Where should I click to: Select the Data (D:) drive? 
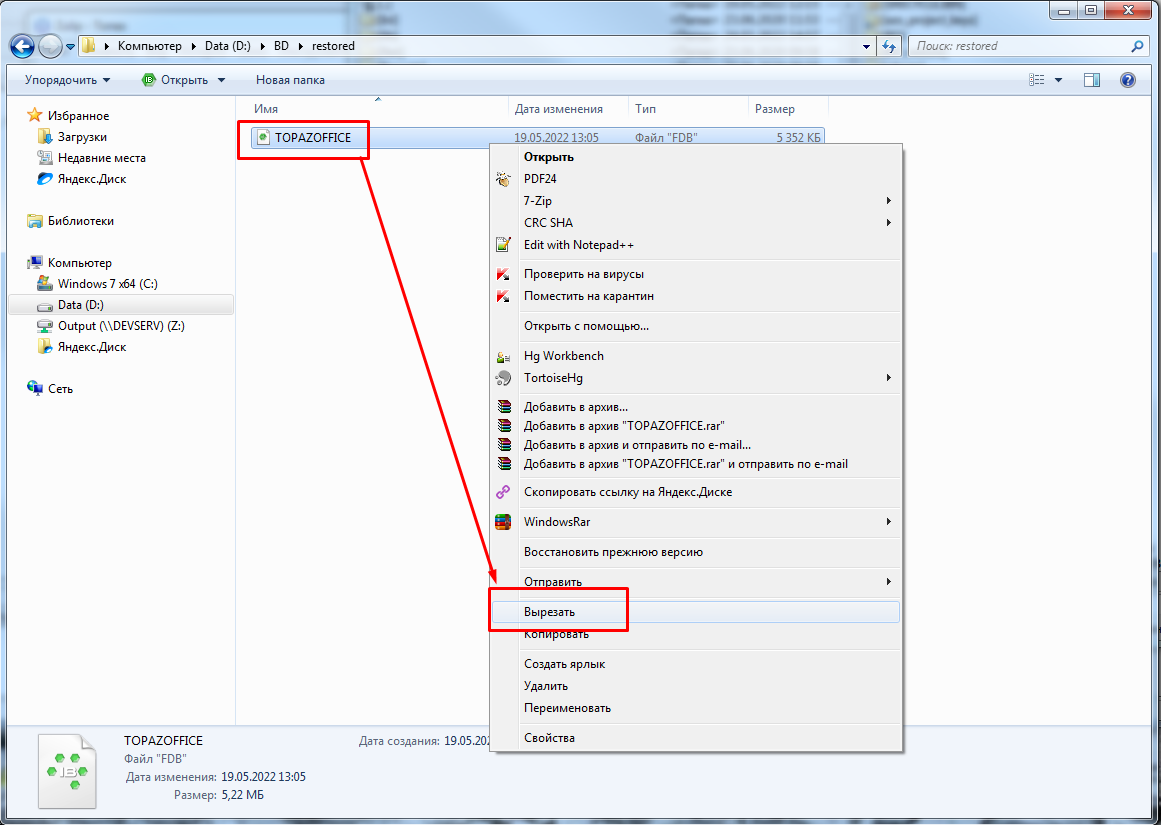coord(121,305)
